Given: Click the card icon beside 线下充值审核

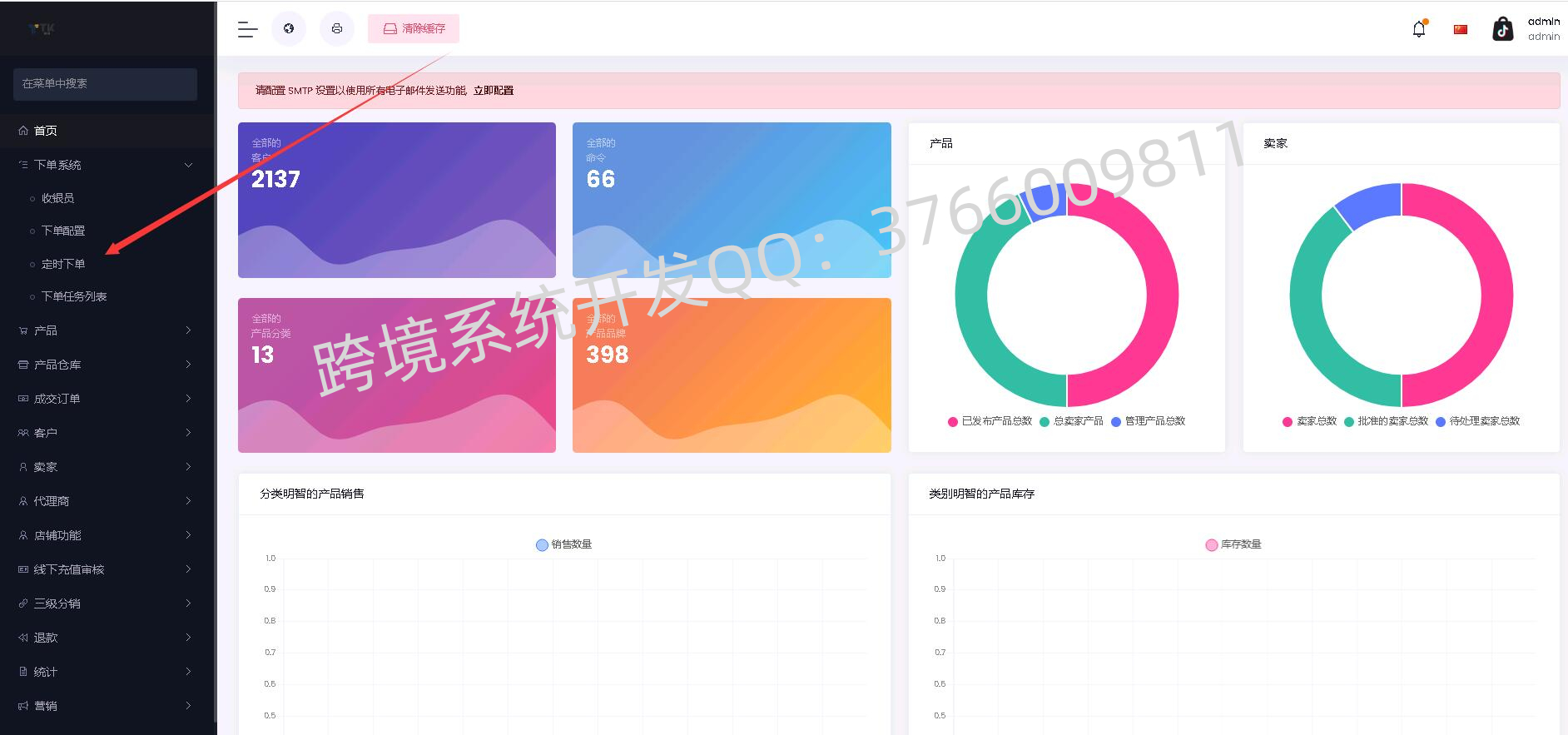Looking at the screenshot, I should pos(23,569).
